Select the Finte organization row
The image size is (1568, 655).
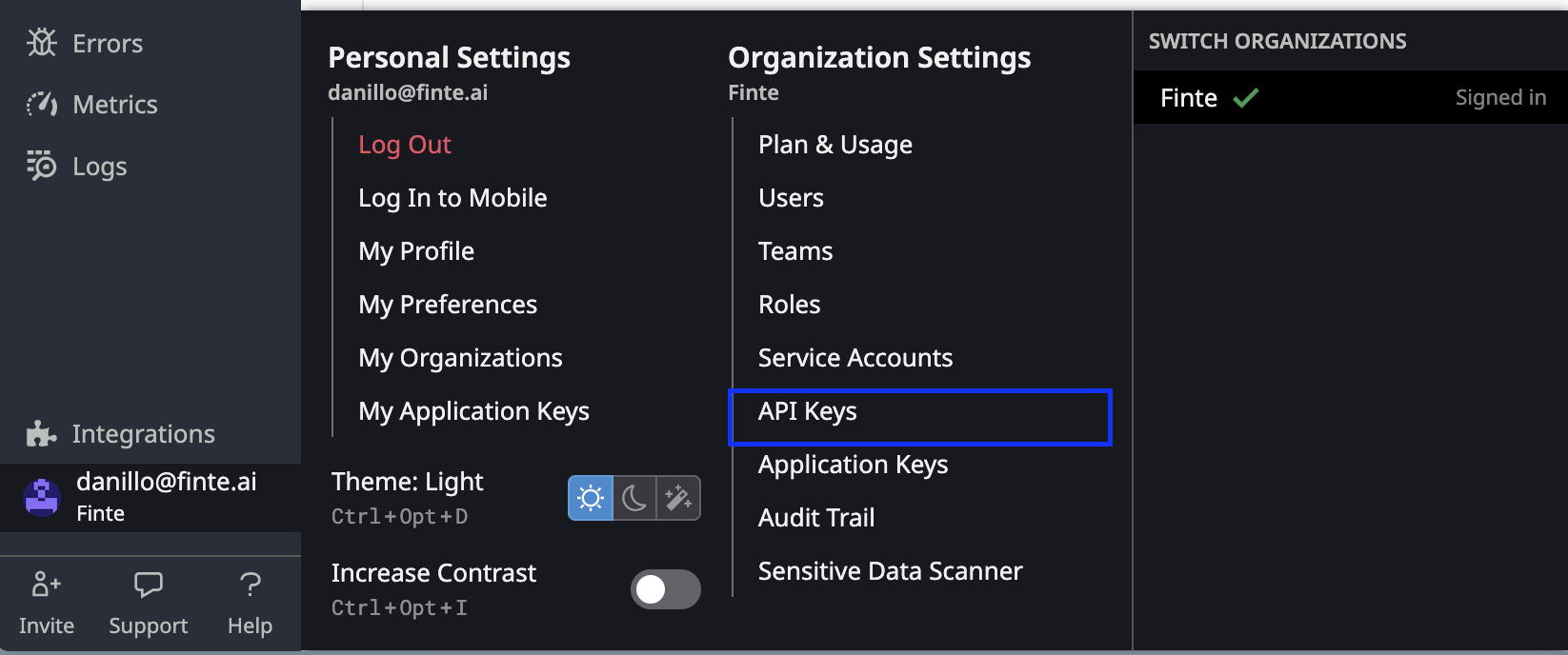(1351, 97)
